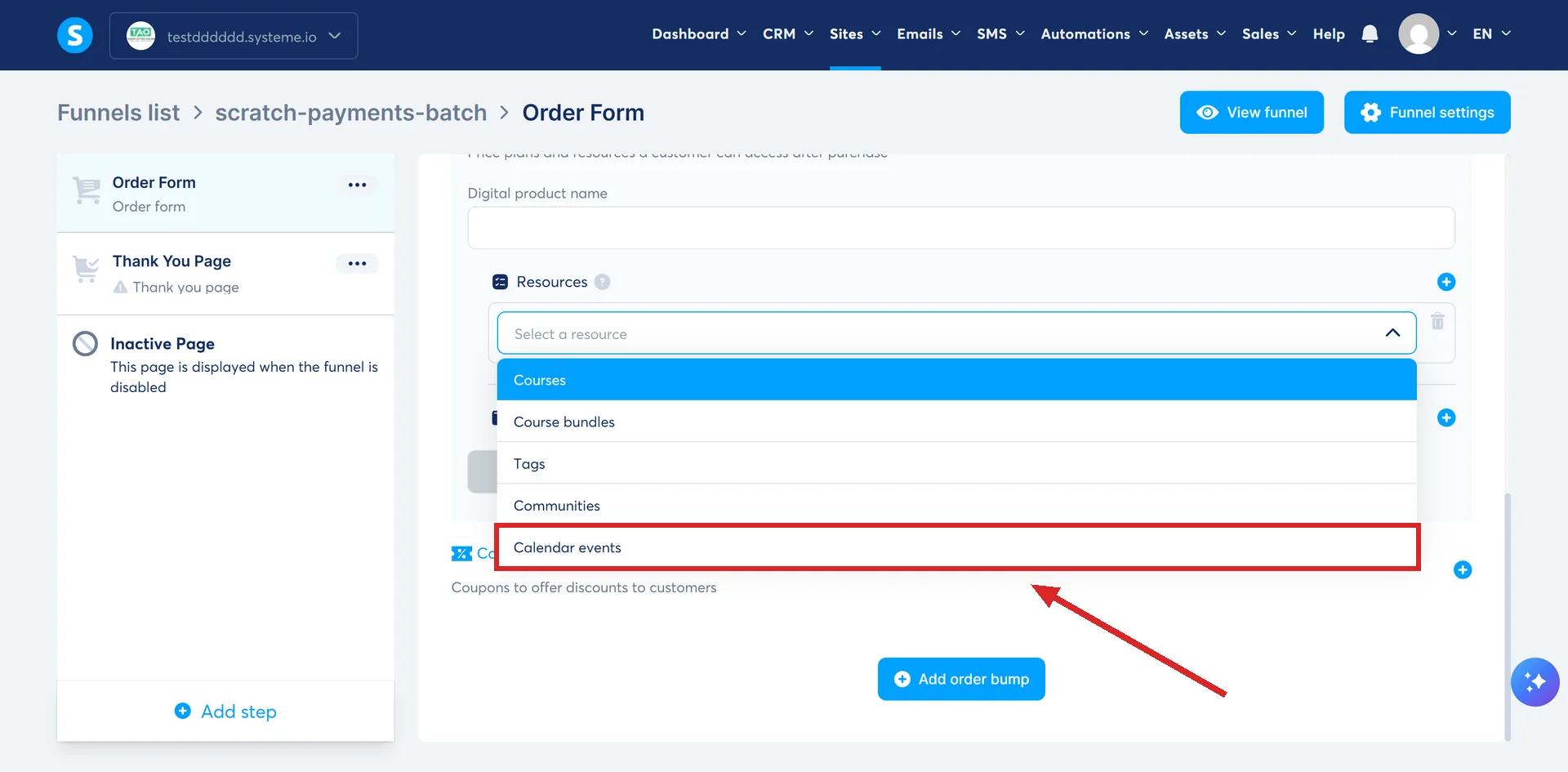Open Thank You Page step options menu
Image resolution: width=1568 pixels, height=772 pixels.
point(357,263)
